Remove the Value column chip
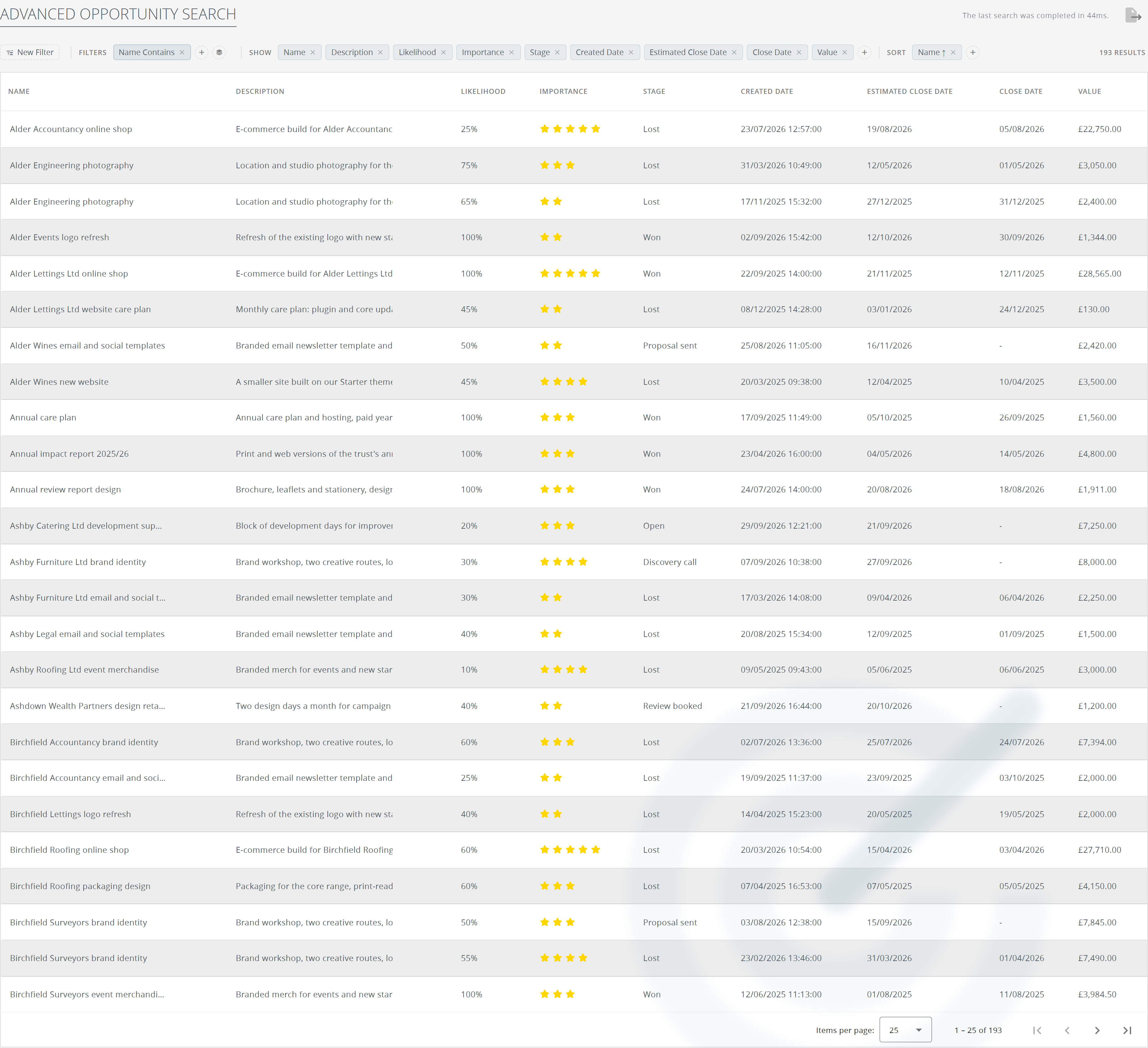This screenshot has width=1148, height=1048. [x=844, y=52]
